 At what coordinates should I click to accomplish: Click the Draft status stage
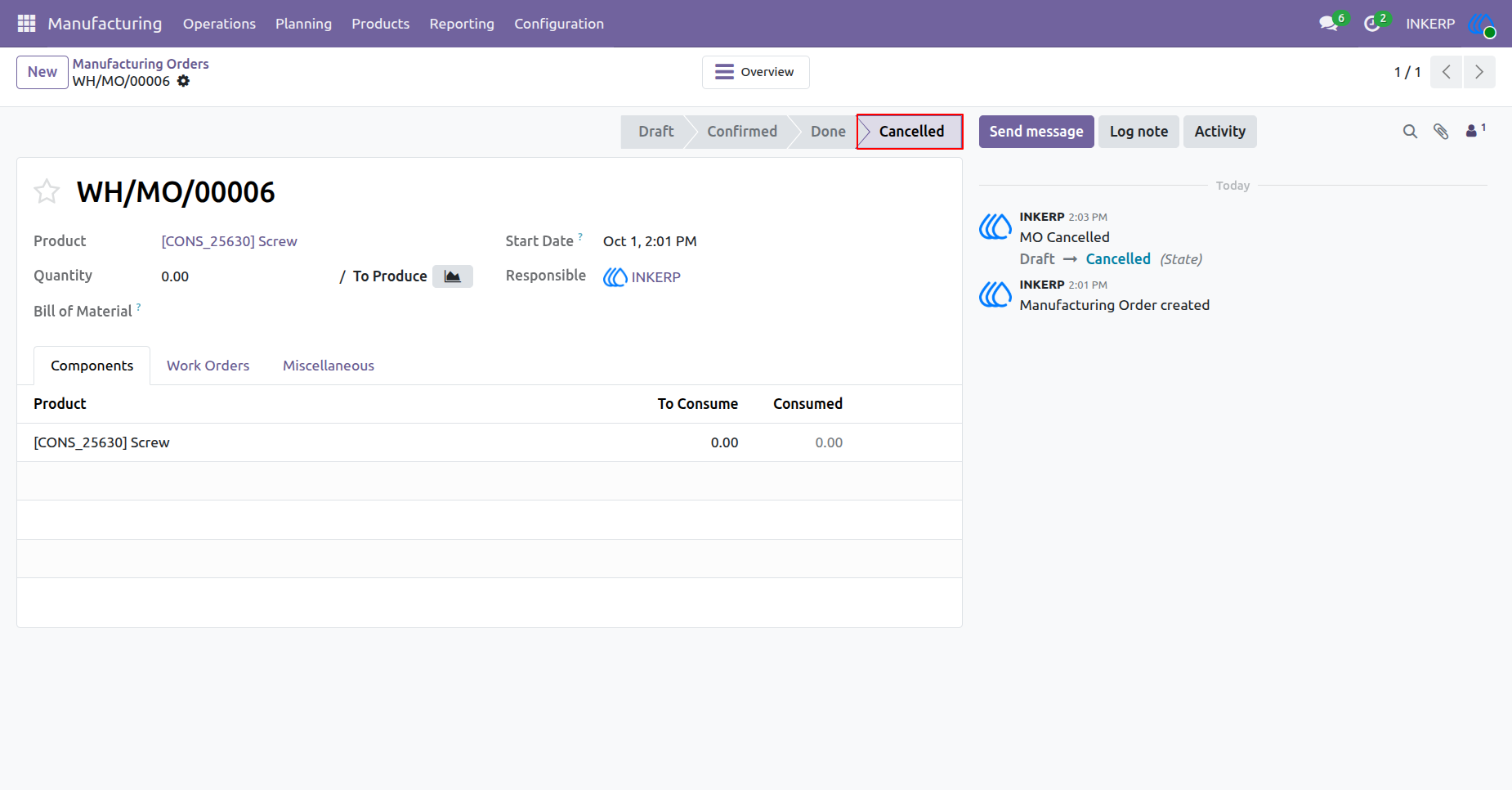[x=655, y=132]
